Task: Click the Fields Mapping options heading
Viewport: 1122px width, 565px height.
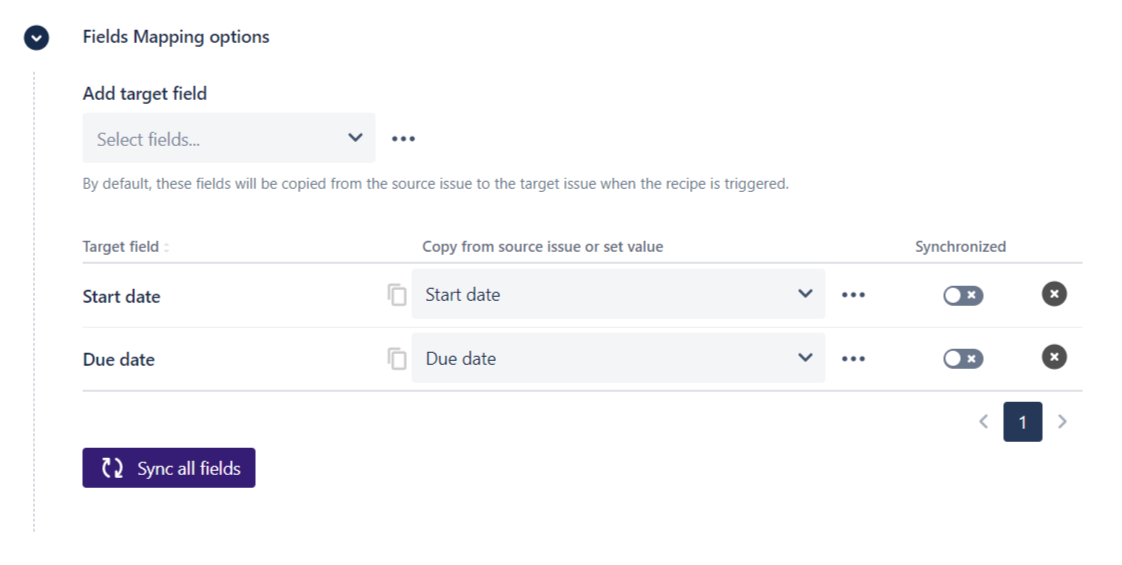Action: (x=176, y=37)
